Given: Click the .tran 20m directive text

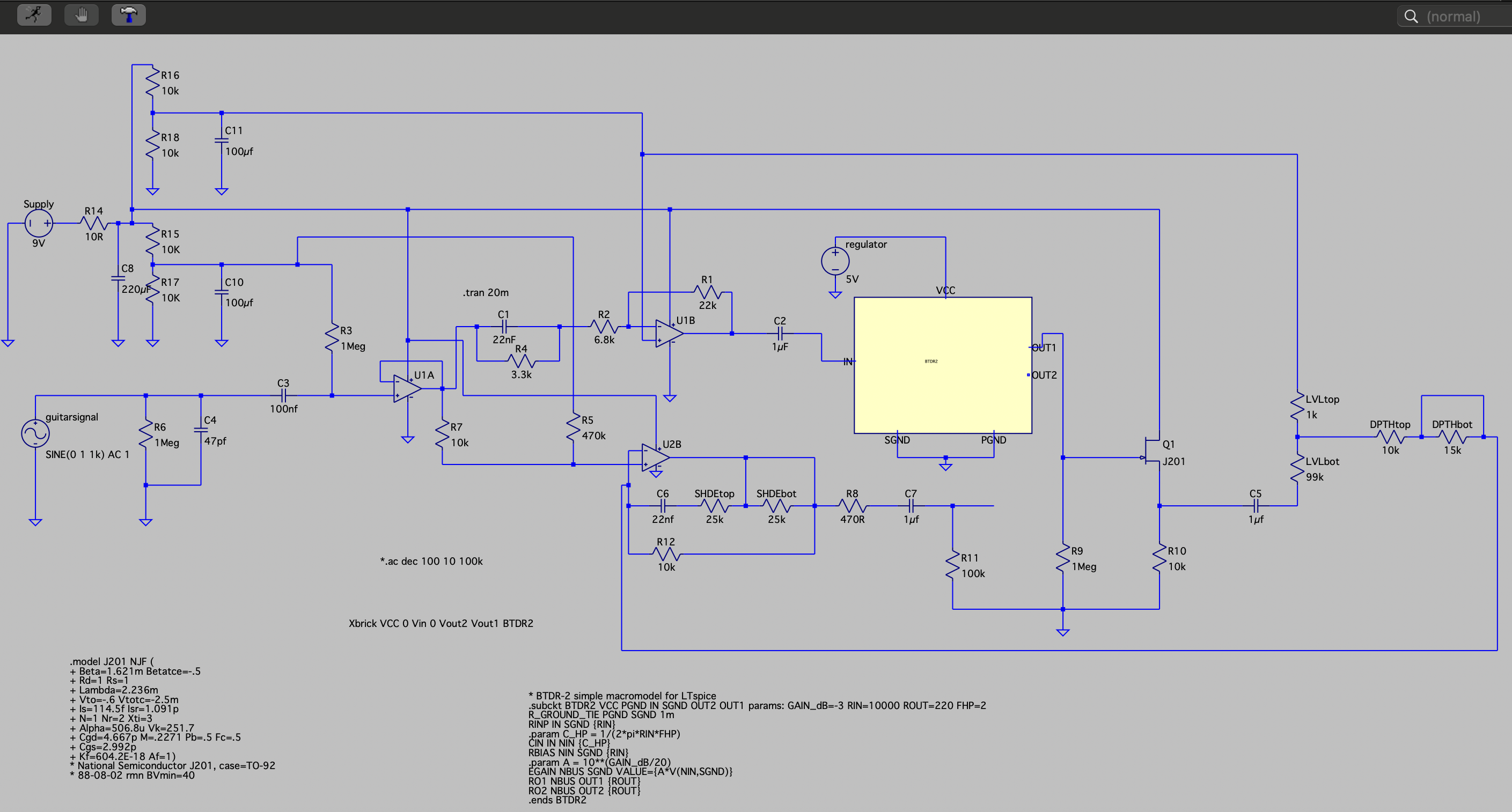Looking at the screenshot, I should pyautogui.click(x=486, y=292).
